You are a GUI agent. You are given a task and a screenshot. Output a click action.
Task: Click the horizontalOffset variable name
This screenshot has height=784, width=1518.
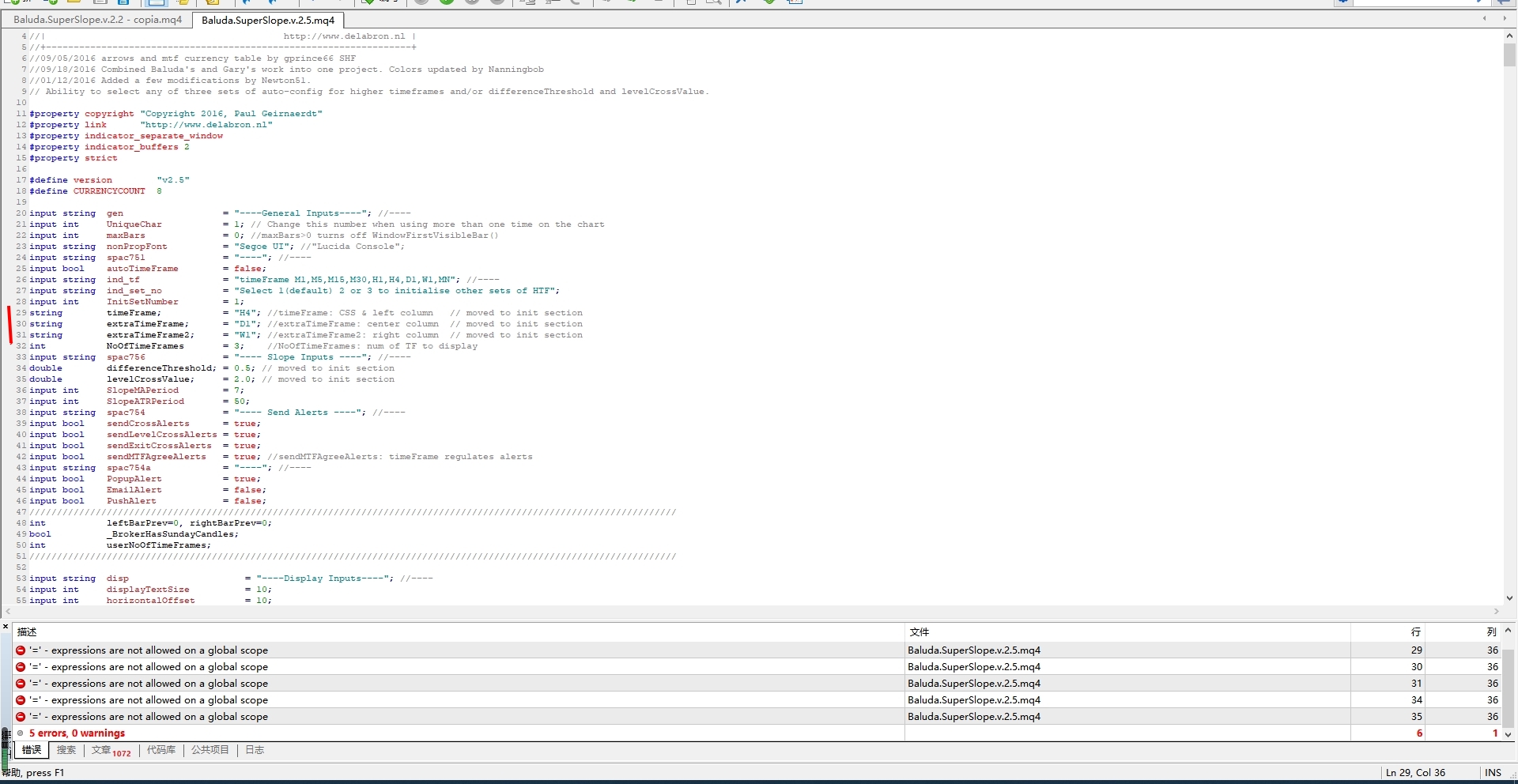[x=150, y=601]
